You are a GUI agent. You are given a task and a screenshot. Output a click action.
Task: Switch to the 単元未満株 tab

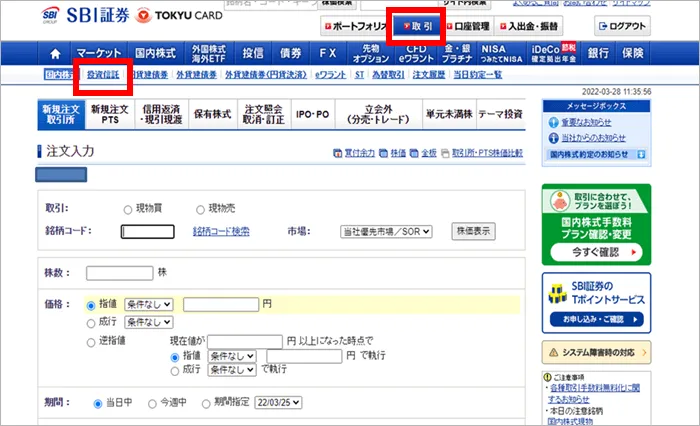tap(449, 114)
